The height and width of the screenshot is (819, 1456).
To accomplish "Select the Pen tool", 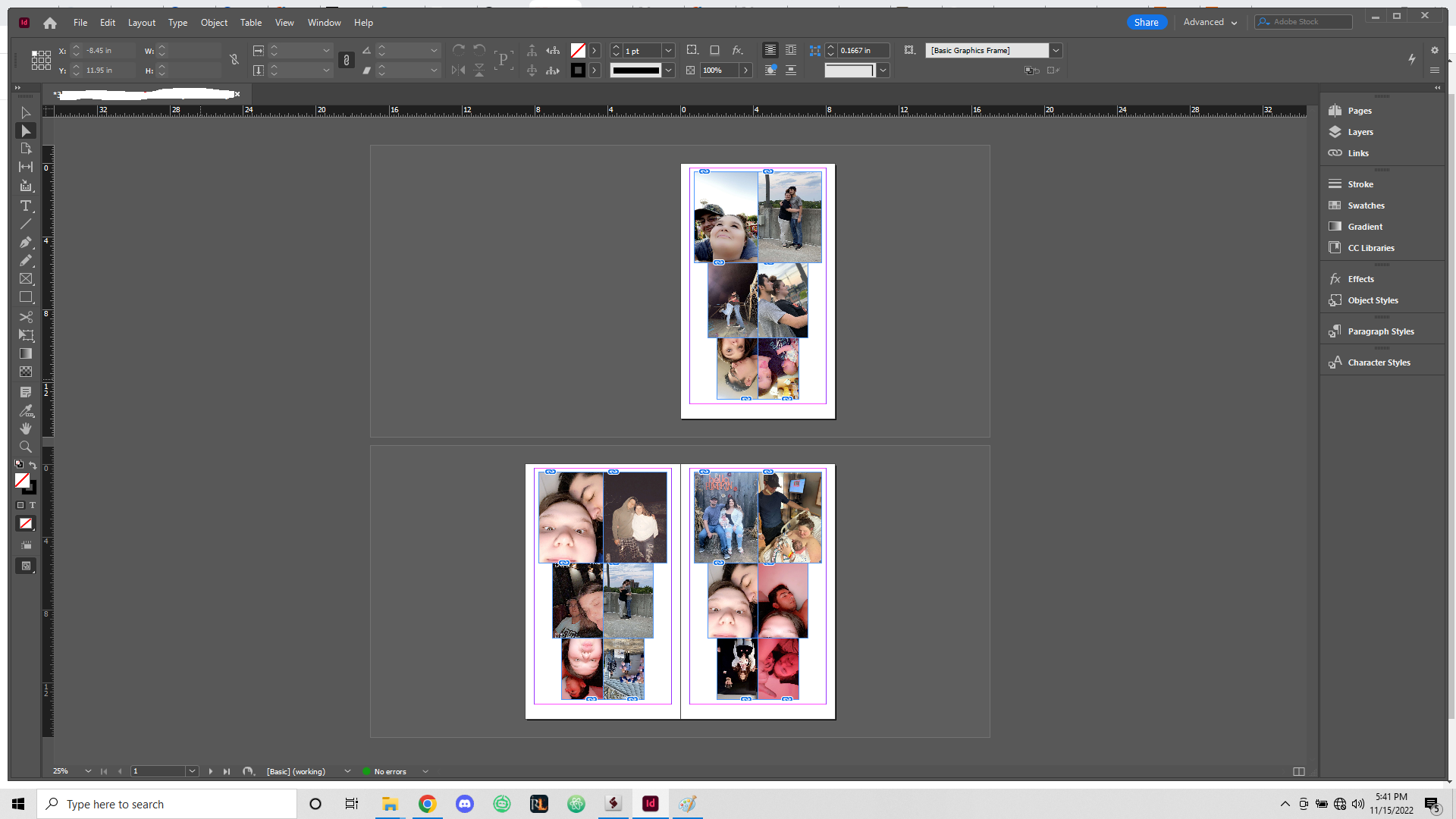I will point(26,243).
